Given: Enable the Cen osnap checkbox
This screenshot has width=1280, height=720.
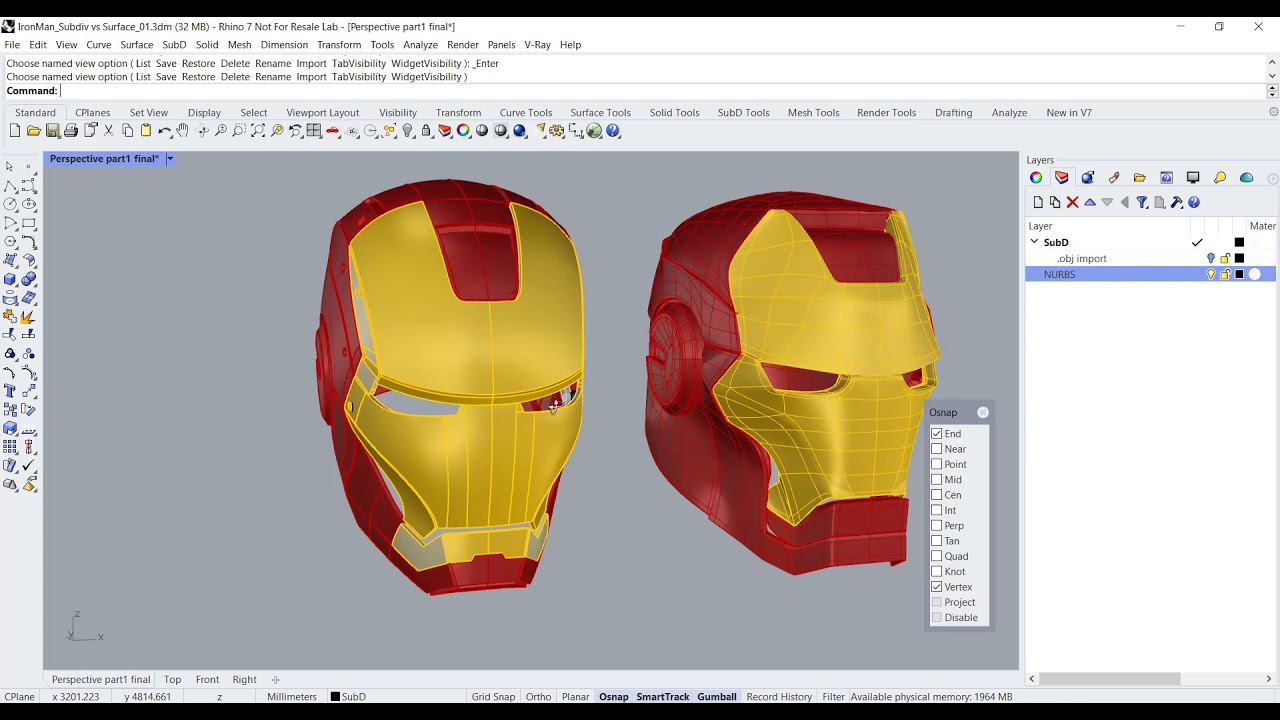Looking at the screenshot, I should 937,495.
